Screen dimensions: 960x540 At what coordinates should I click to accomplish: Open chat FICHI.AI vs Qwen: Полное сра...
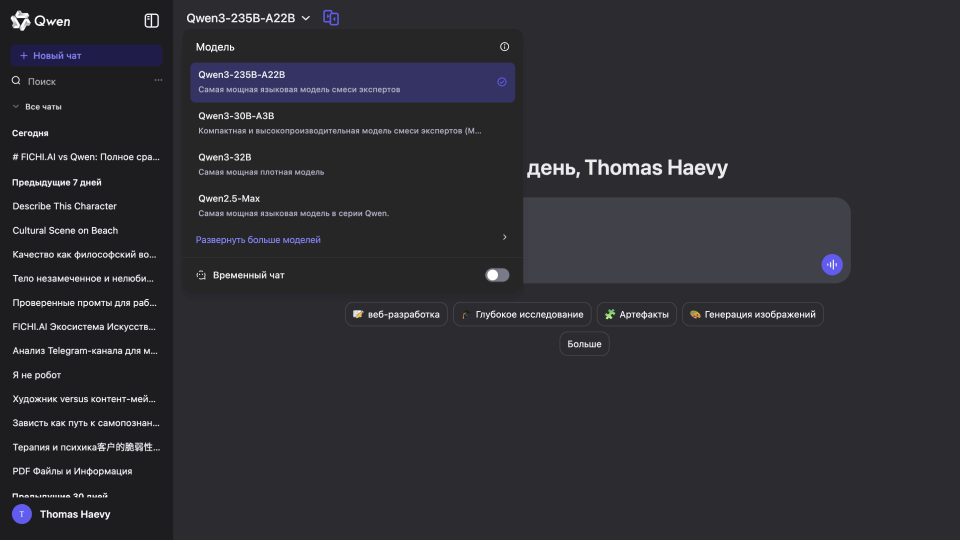pos(86,157)
